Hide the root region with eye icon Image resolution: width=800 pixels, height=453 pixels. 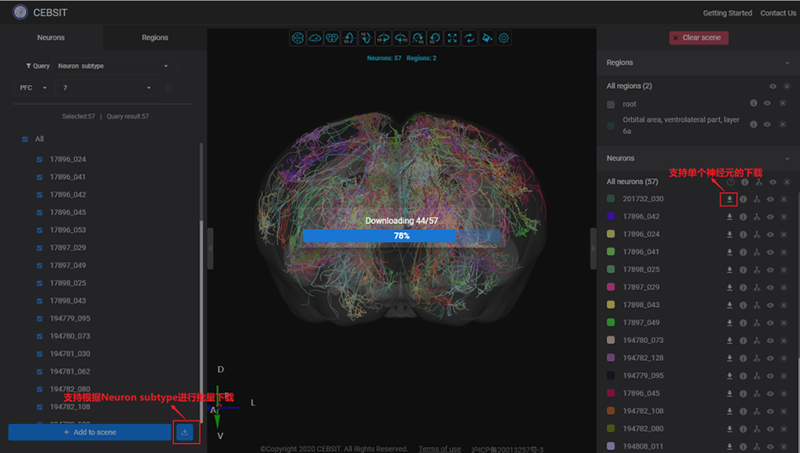tap(768, 104)
